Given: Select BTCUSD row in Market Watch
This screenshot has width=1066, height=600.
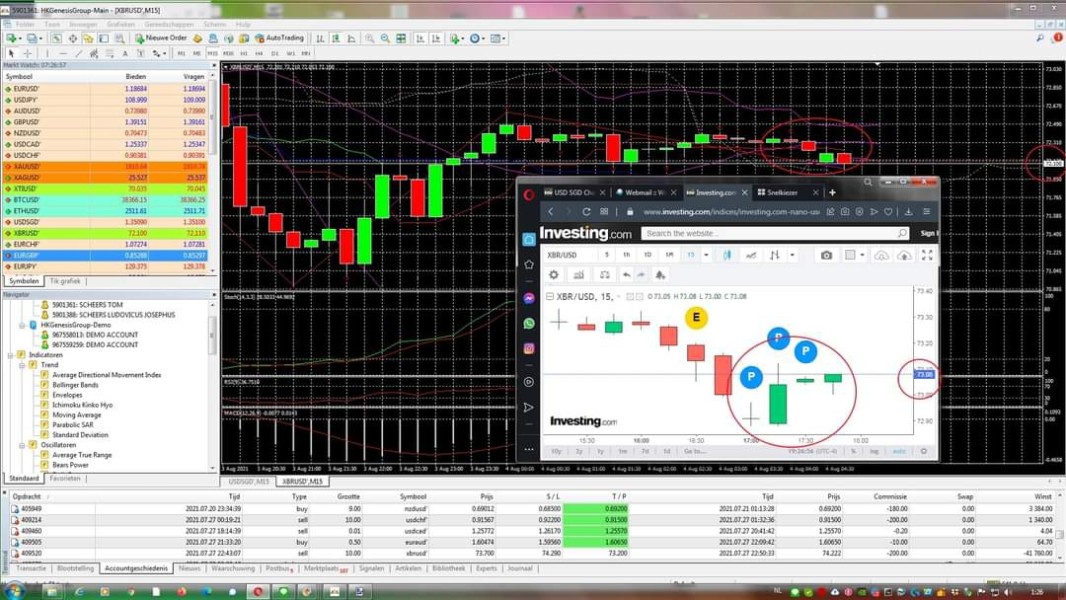Looking at the screenshot, I should [x=106, y=200].
